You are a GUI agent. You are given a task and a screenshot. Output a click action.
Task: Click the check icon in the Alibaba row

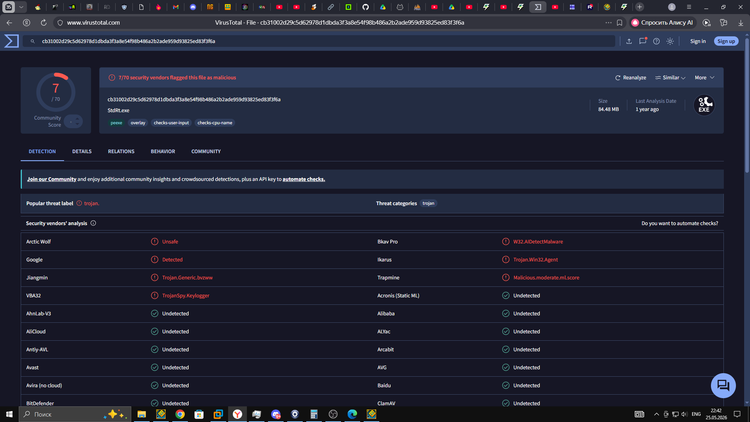(506, 313)
